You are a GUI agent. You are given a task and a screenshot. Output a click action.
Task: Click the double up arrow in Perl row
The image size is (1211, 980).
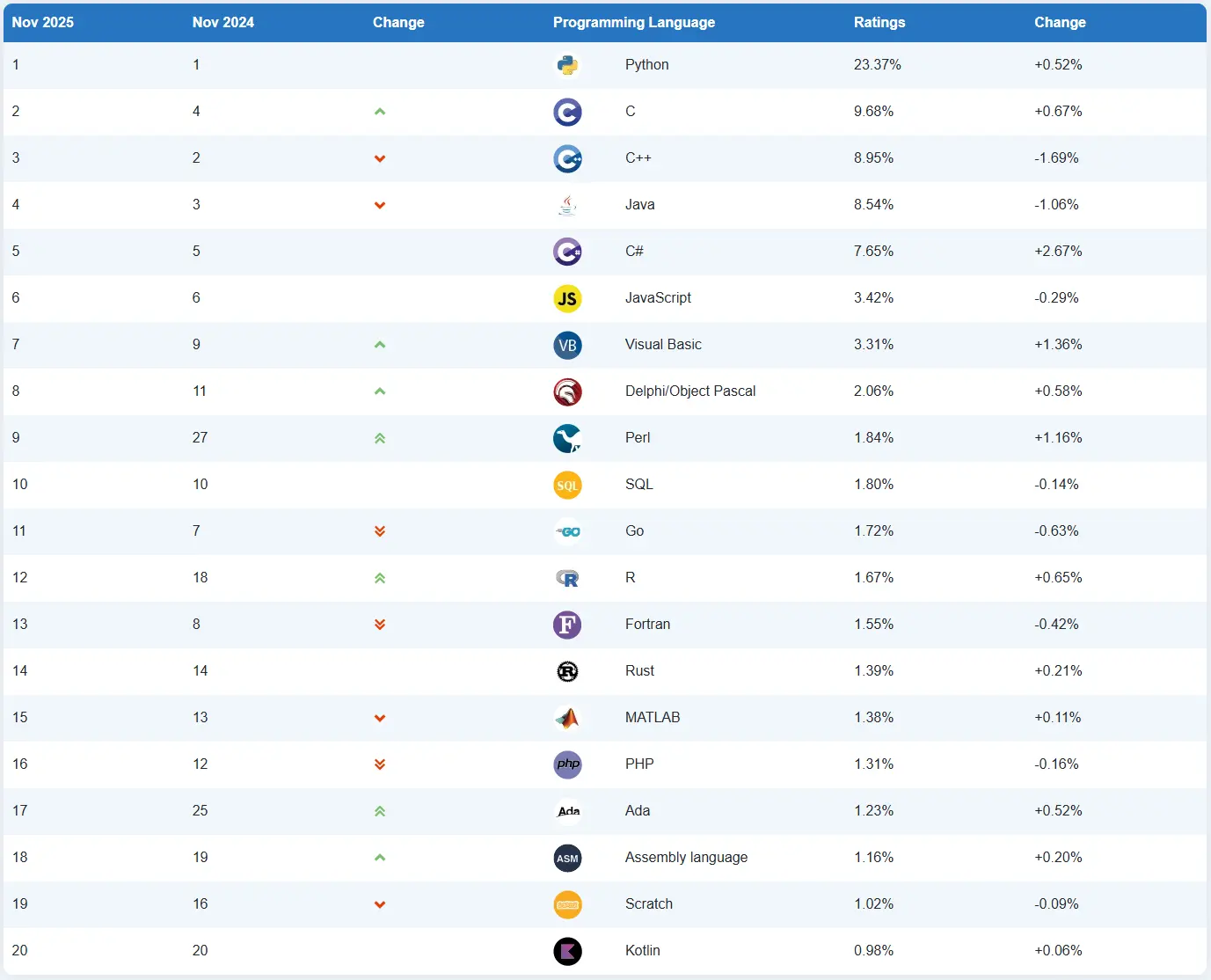380,438
